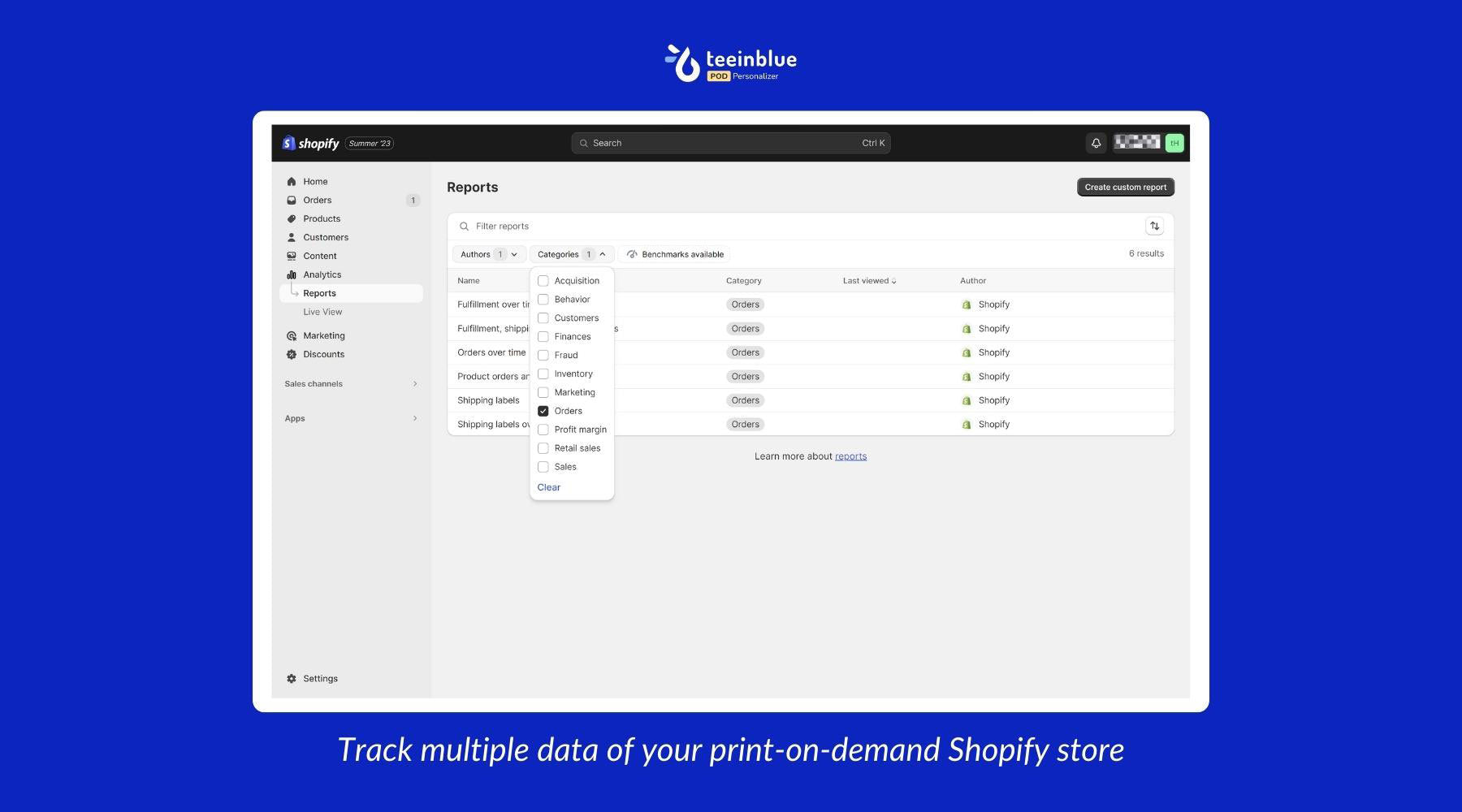Click the Products tag icon in the sidebar
1462x812 pixels.
click(292, 219)
